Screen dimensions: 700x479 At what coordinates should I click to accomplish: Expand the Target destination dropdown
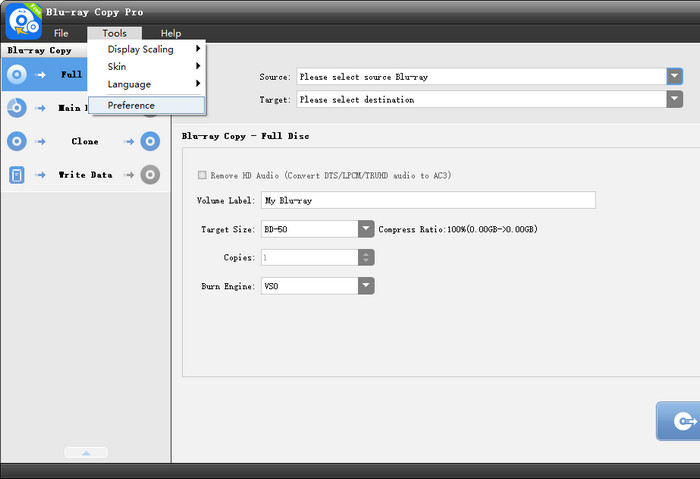click(x=674, y=99)
